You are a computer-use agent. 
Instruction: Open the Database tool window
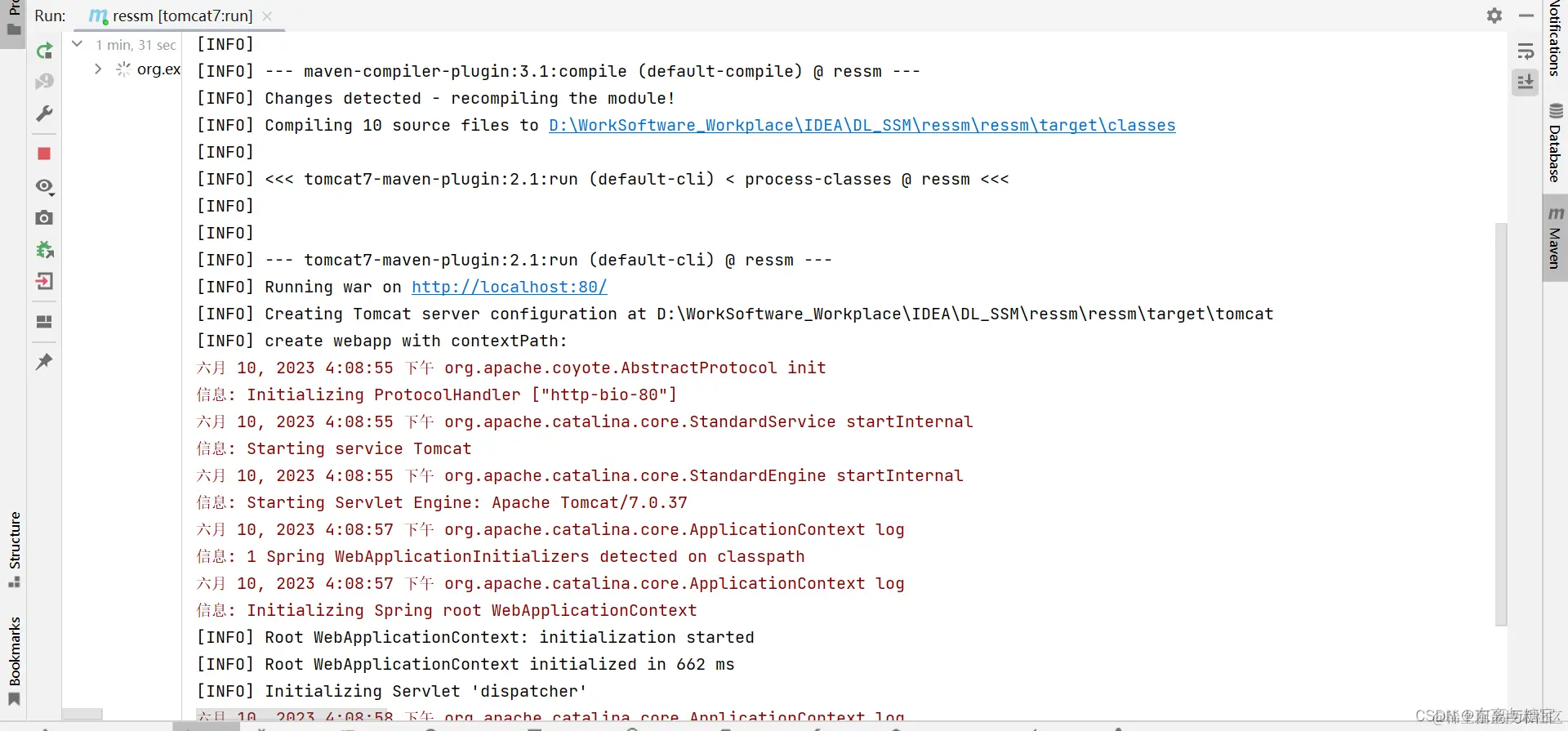coord(1555,144)
